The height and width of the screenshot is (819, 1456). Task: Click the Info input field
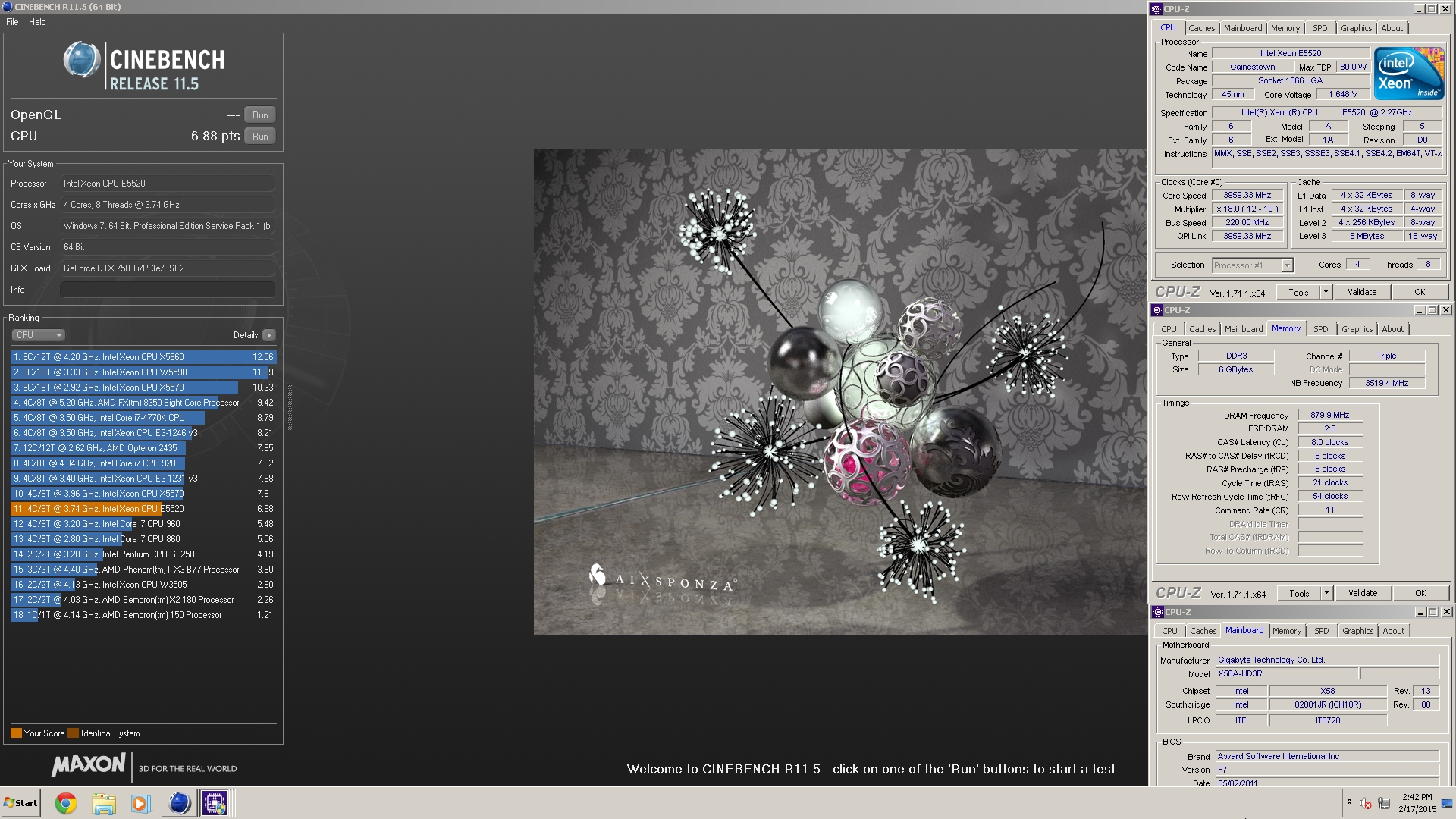point(167,290)
